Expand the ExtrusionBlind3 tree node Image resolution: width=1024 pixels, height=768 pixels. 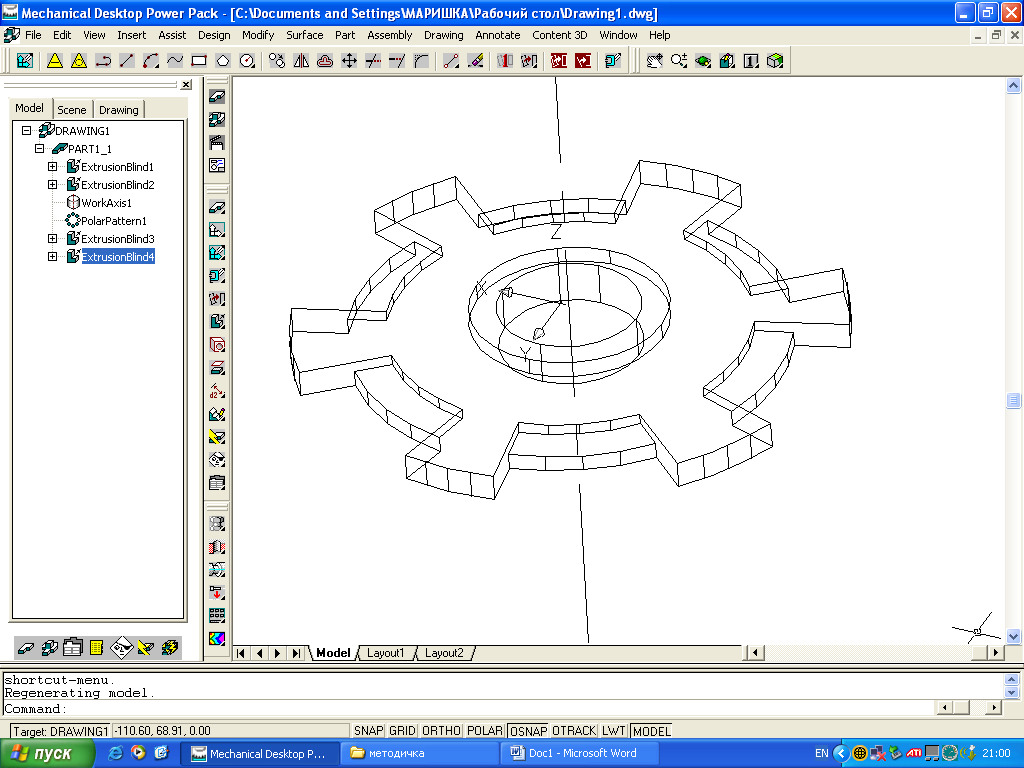(x=52, y=238)
